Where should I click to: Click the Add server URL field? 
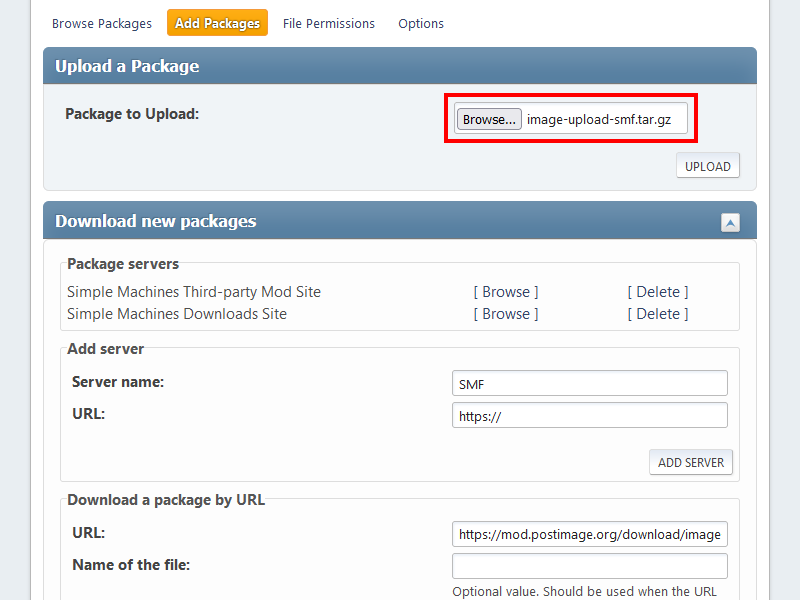(589, 416)
